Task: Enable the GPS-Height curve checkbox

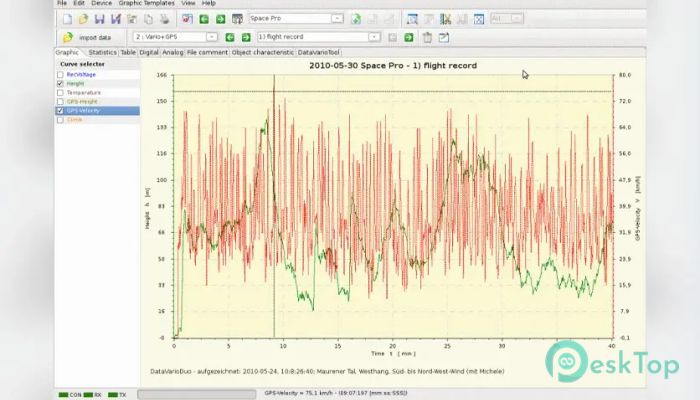Action: (x=60, y=102)
